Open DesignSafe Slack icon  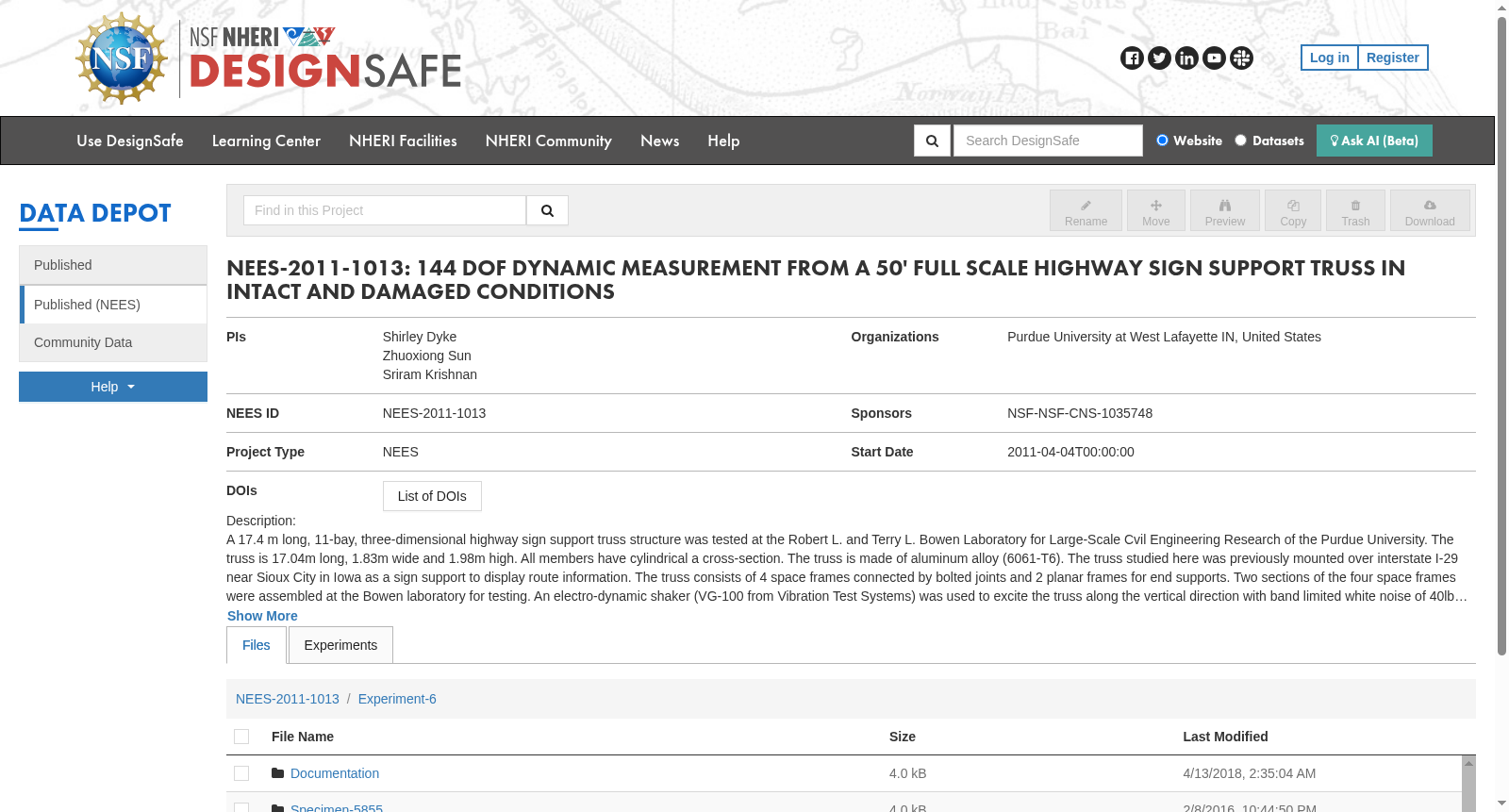tap(1241, 58)
